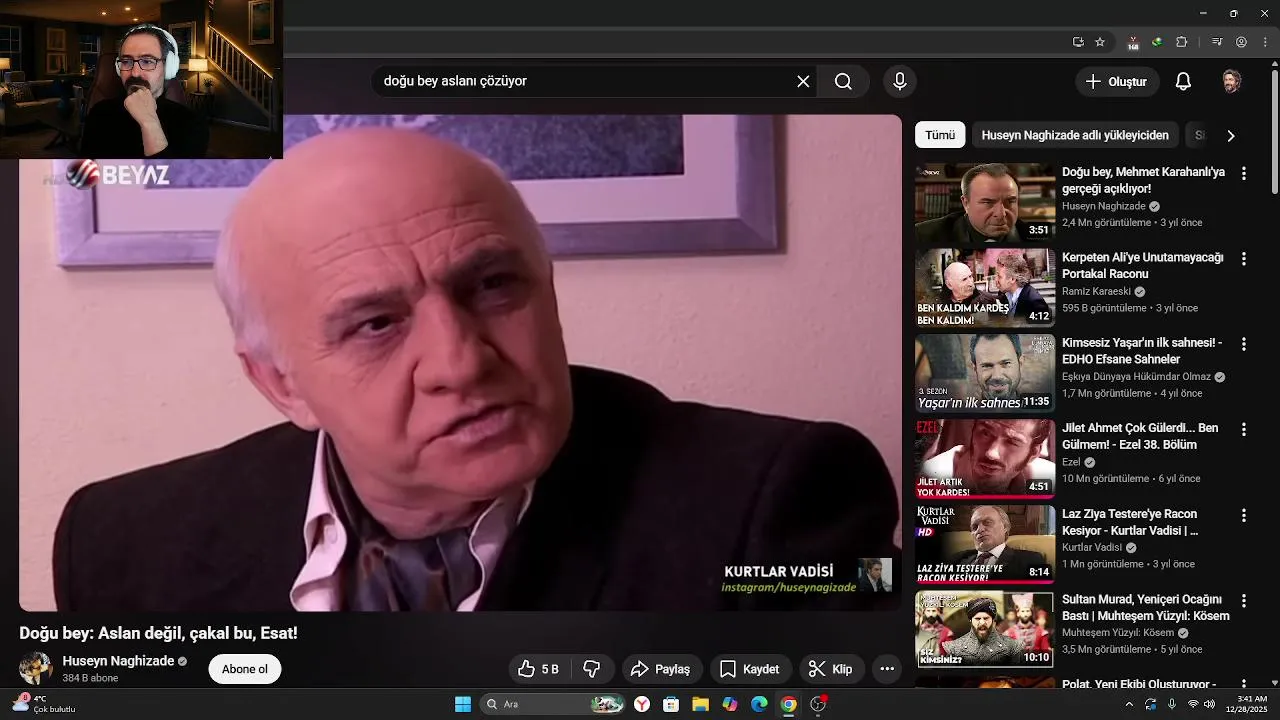This screenshot has width=1280, height=720.
Task: Open the Windows Start menu
Action: (x=463, y=704)
